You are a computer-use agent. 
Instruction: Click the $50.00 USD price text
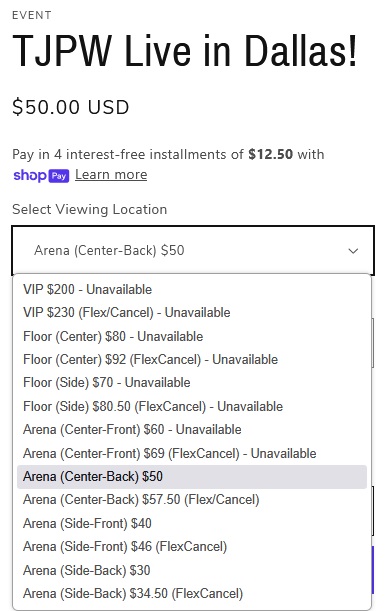[x=71, y=107]
